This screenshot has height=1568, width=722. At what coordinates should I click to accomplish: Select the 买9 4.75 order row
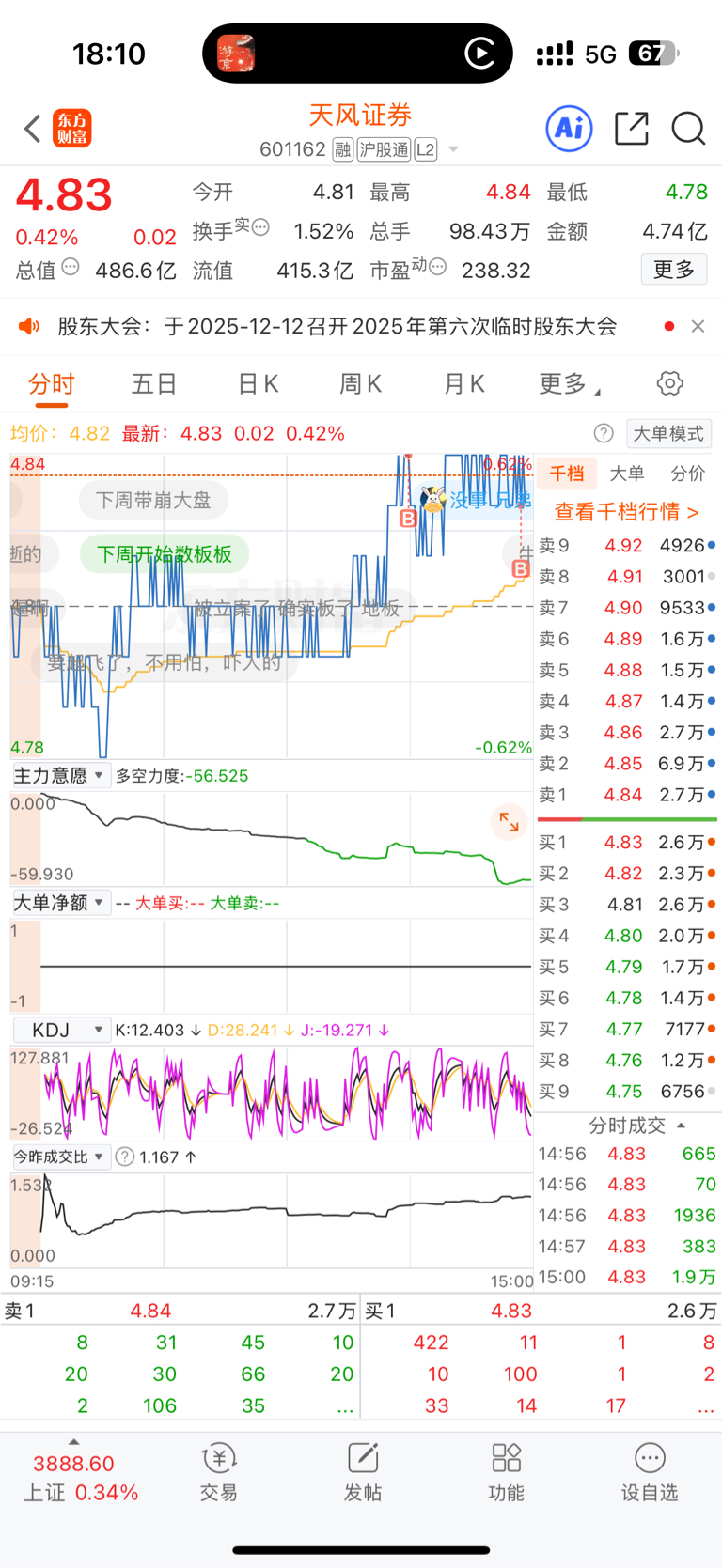[626, 1091]
